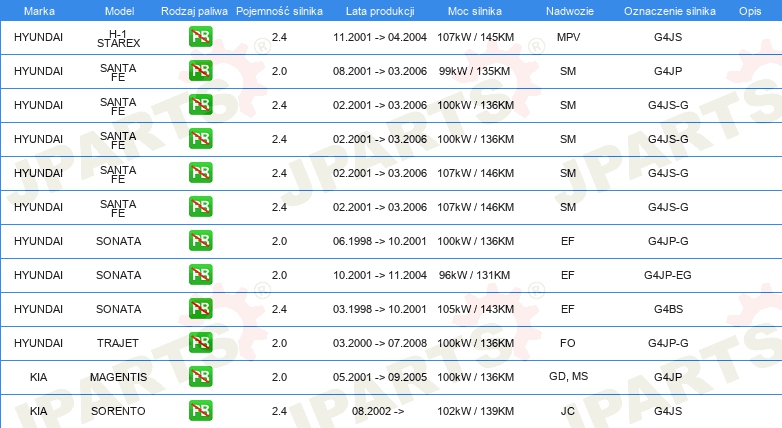Select the date range 05.2001 -> 09.2005
The height and width of the screenshot is (428, 782).
[380, 377]
